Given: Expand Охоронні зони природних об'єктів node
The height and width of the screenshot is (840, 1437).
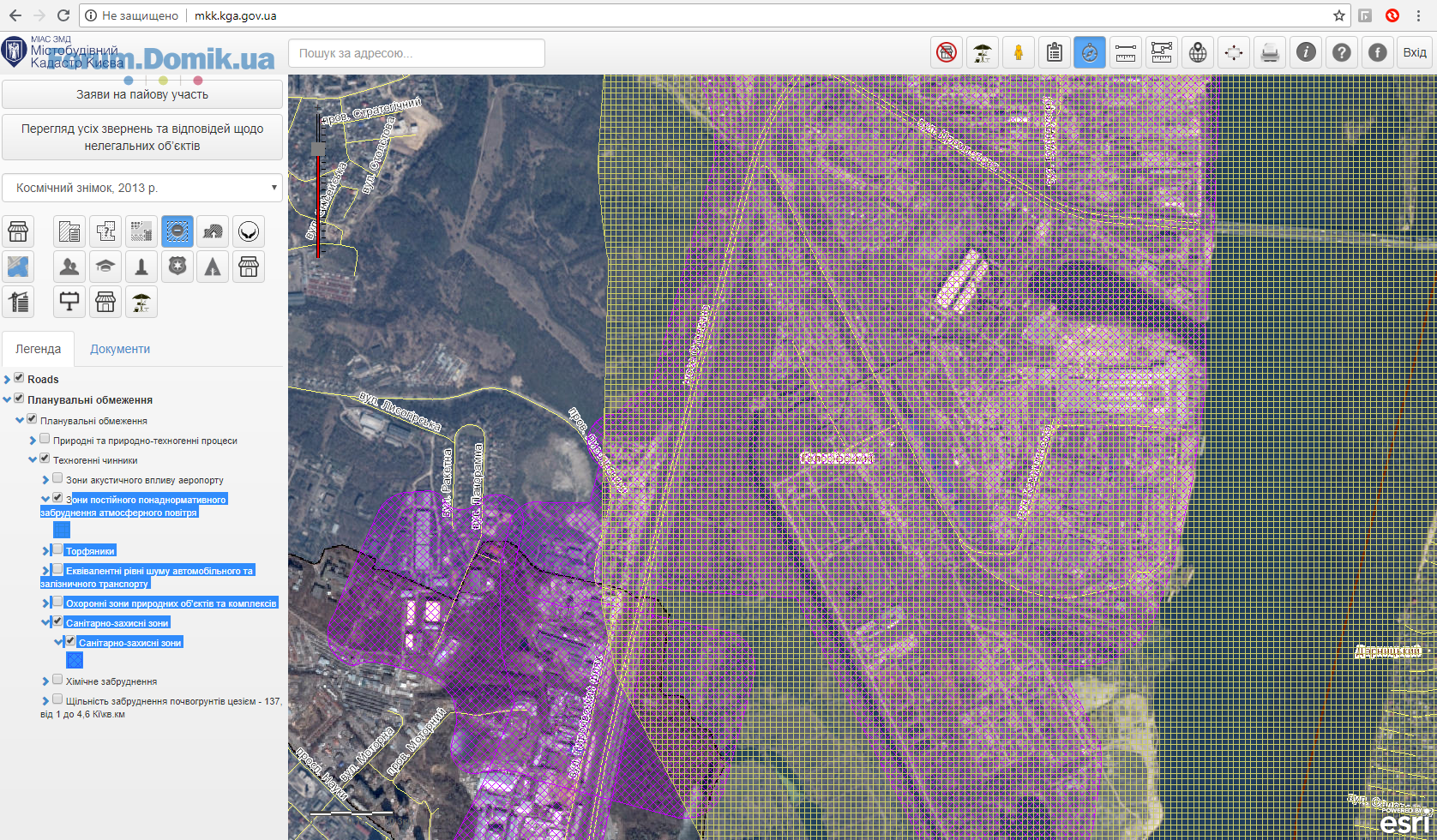Looking at the screenshot, I should tap(45, 603).
